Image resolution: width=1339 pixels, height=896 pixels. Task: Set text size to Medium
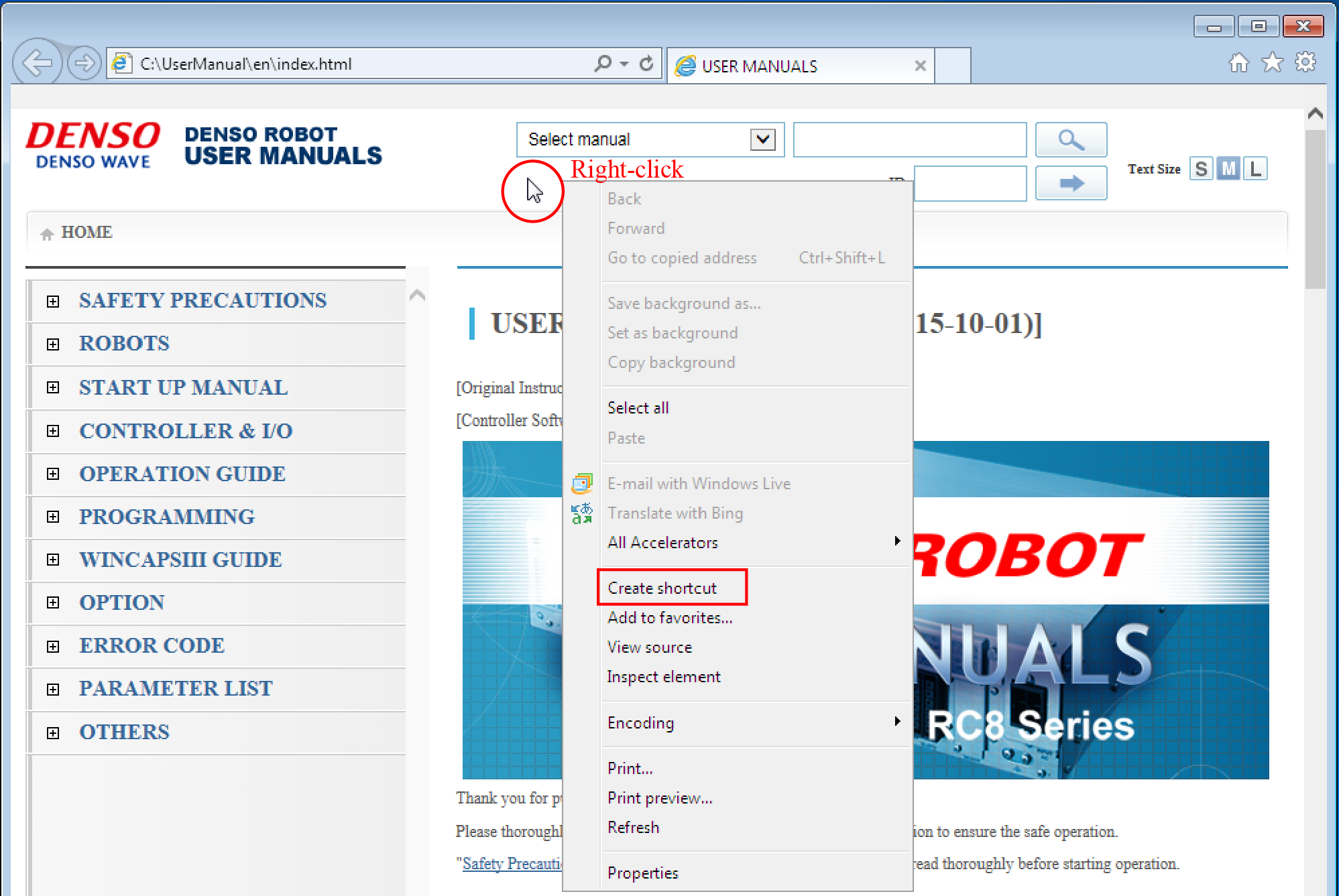click(1228, 169)
